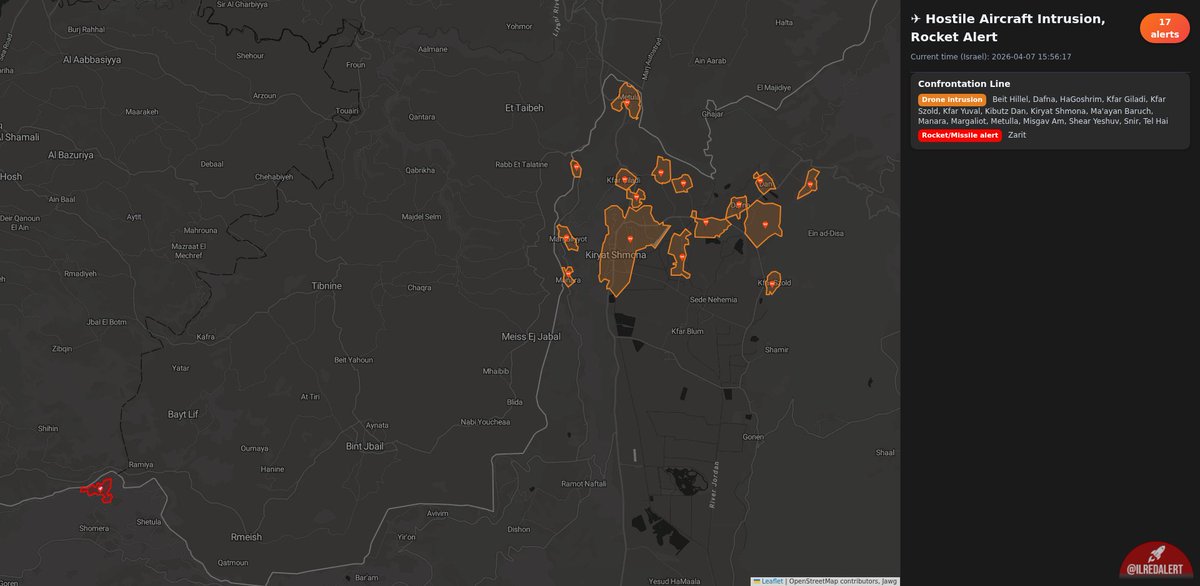This screenshot has width=1200, height=586.
Task: Open the Leaflet attribution link
Action: coord(770,580)
